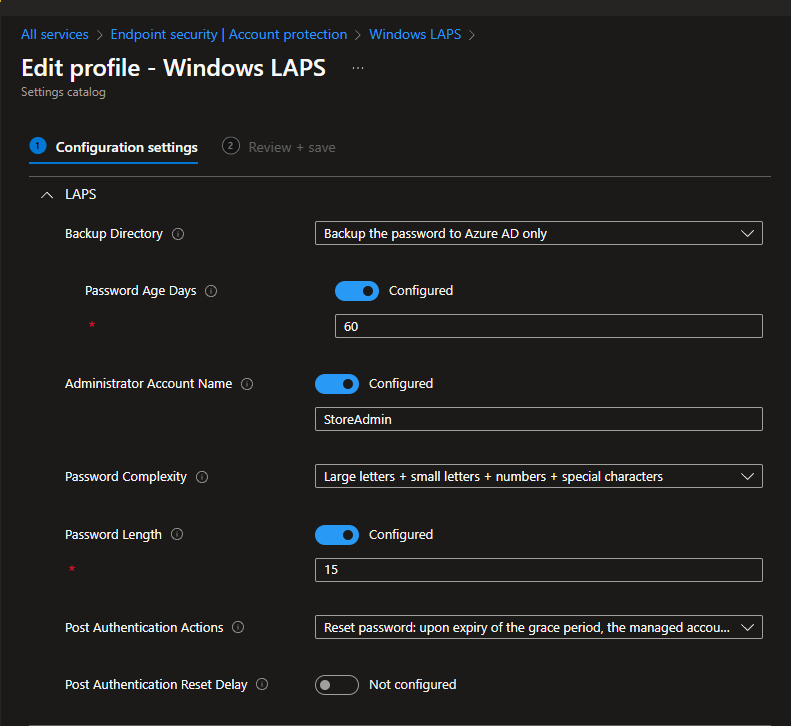Show info tooltip for Backup Directory
Image resolution: width=791 pixels, height=726 pixels.
[x=178, y=234]
